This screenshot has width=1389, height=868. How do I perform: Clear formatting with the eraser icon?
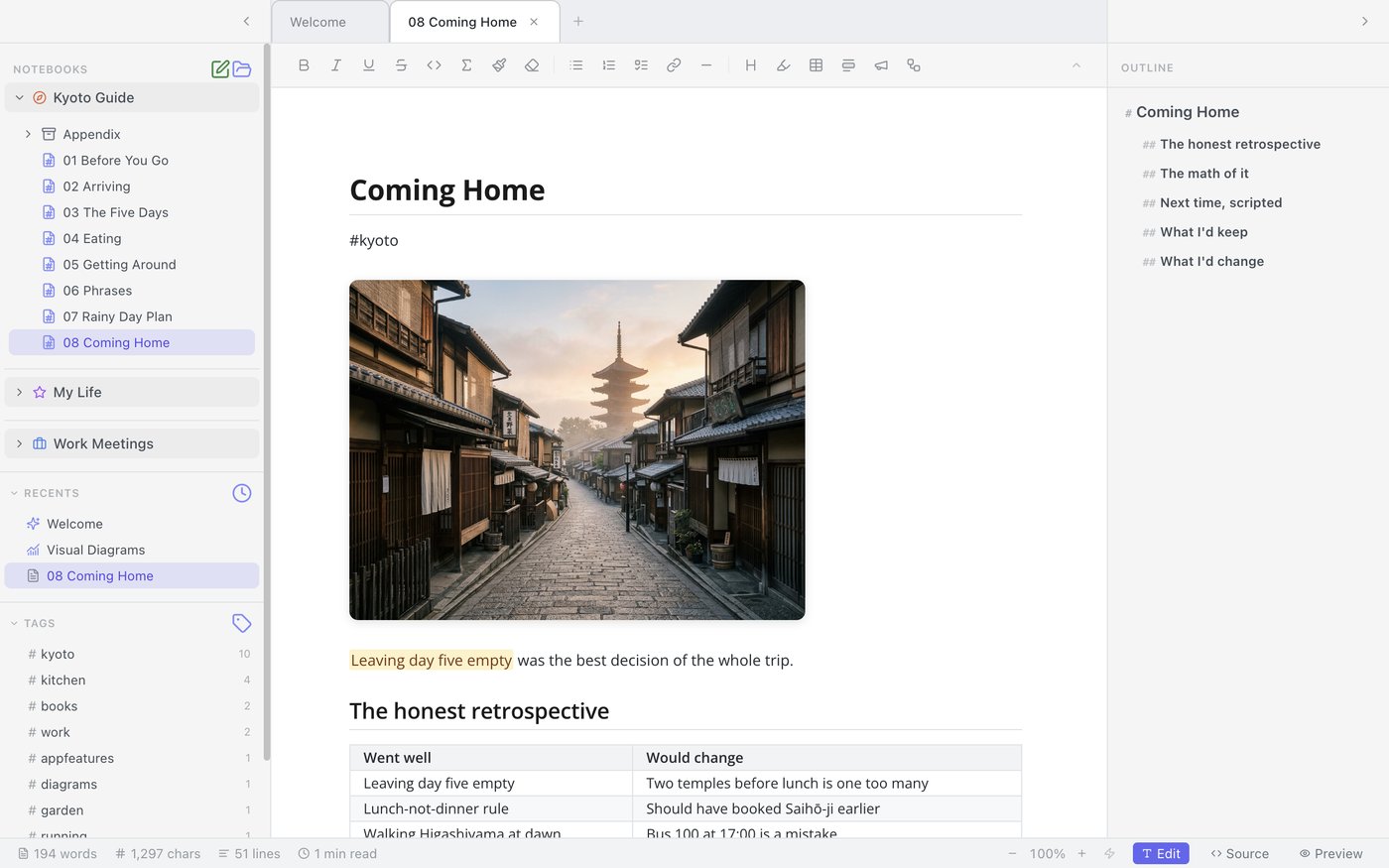point(532,65)
